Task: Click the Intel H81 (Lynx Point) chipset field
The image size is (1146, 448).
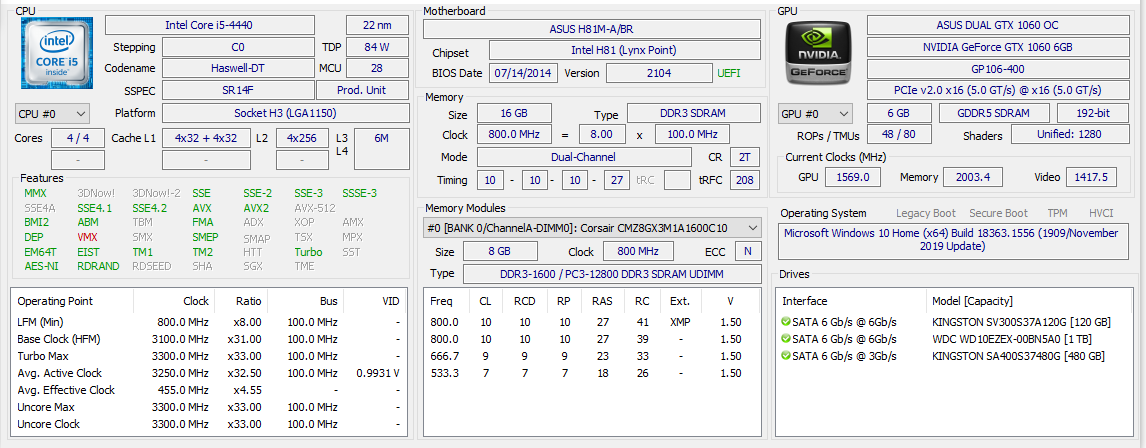Action: click(x=624, y=50)
